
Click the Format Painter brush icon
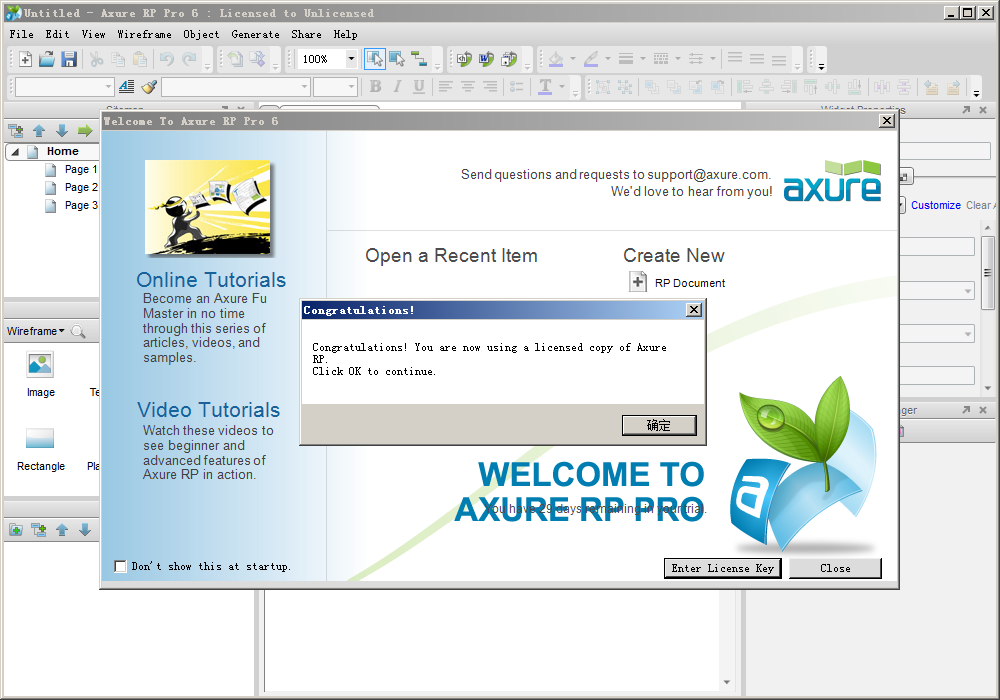[149, 87]
